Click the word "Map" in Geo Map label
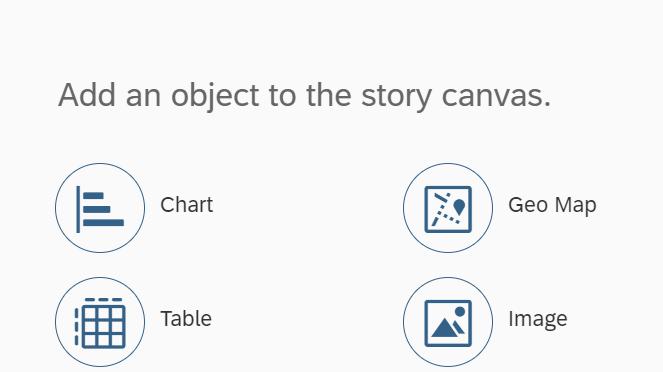Screen dimensions: 663x372 click(575, 206)
